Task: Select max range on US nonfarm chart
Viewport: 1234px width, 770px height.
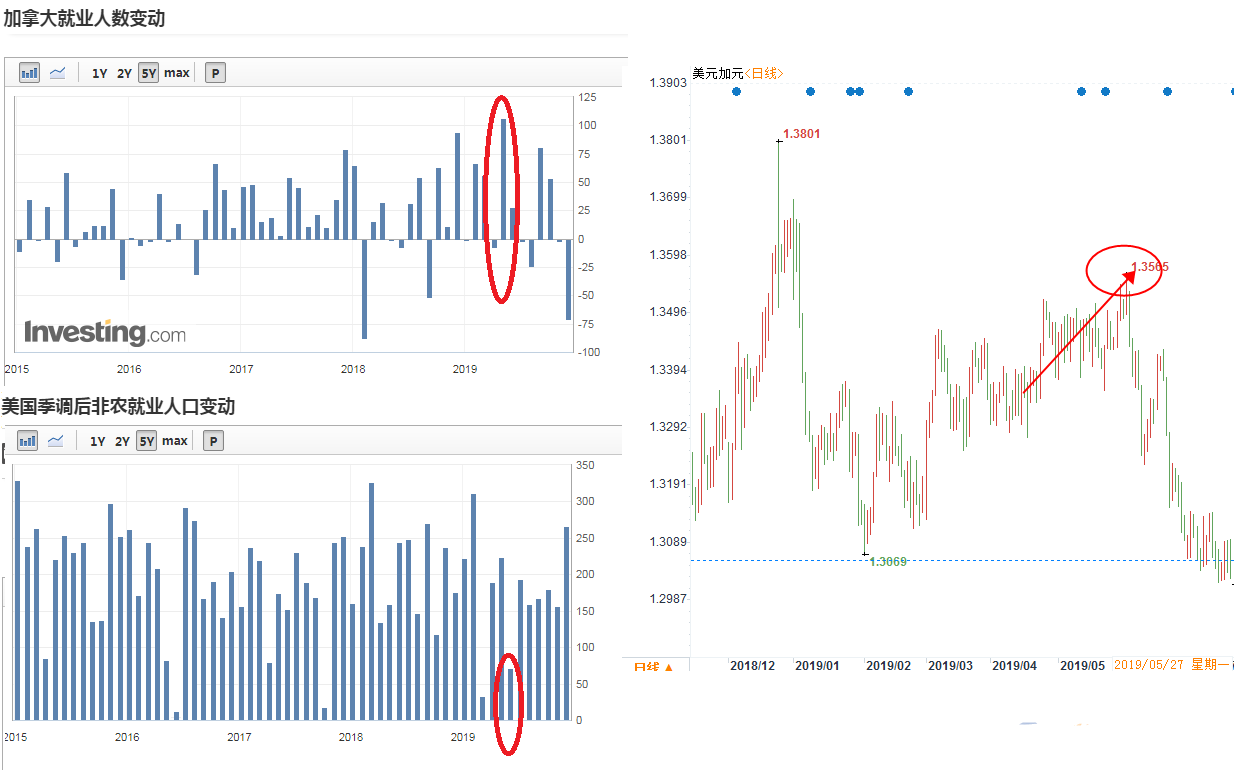Action: [x=175, y=441]
